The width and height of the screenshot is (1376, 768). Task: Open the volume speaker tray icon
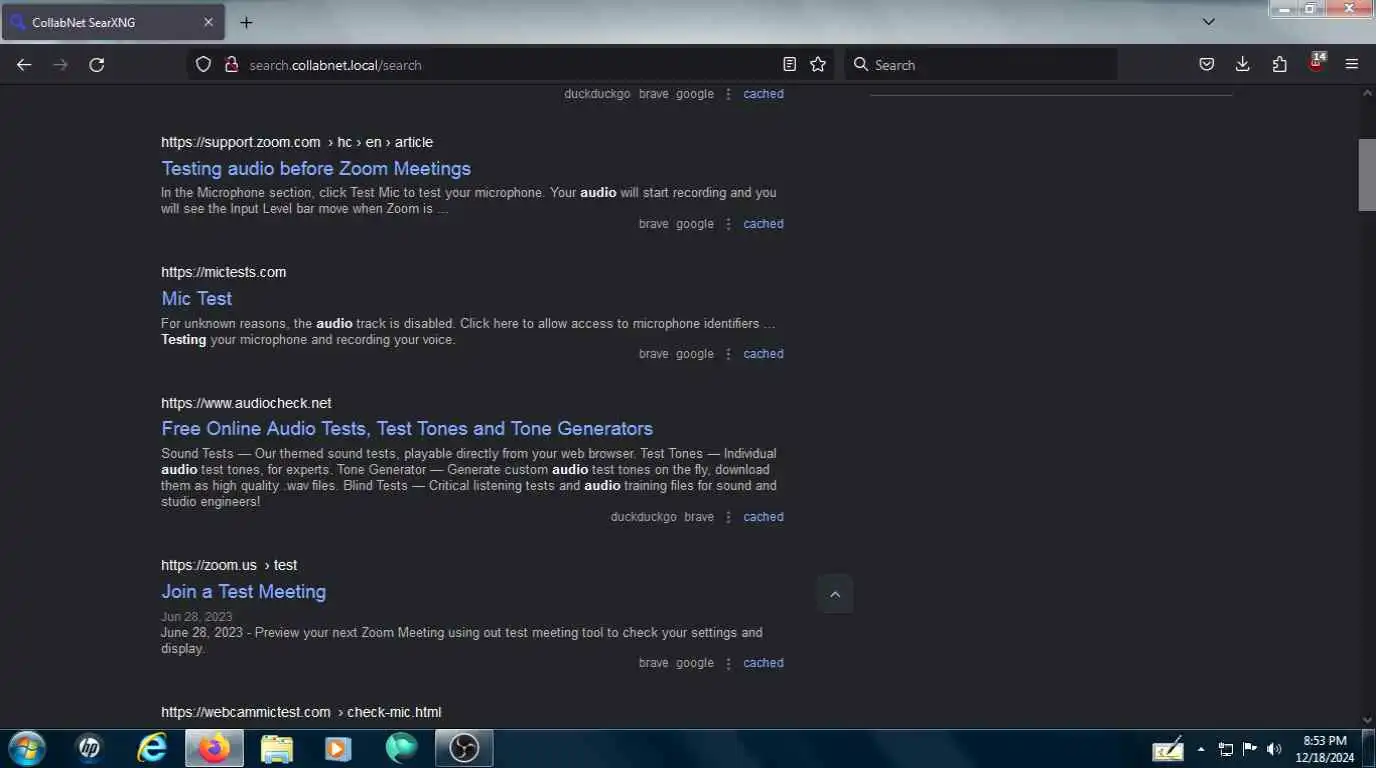1274,749
